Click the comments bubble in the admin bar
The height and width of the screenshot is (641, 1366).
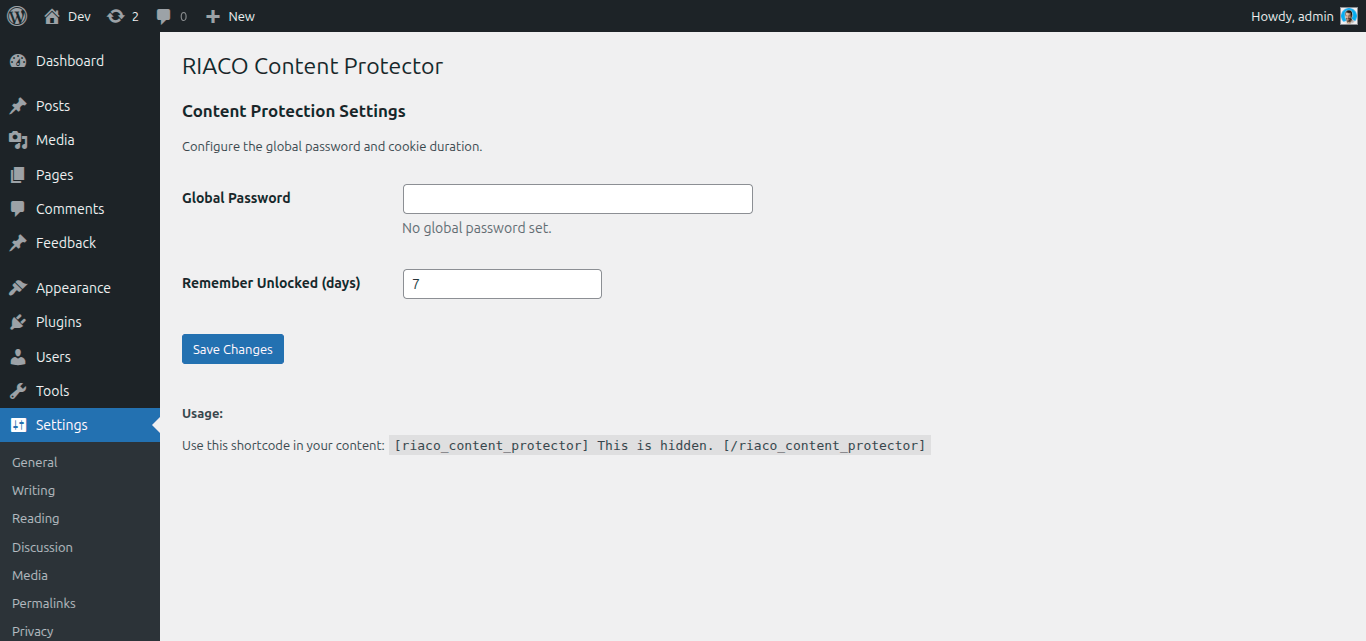[x=163, y=16]
